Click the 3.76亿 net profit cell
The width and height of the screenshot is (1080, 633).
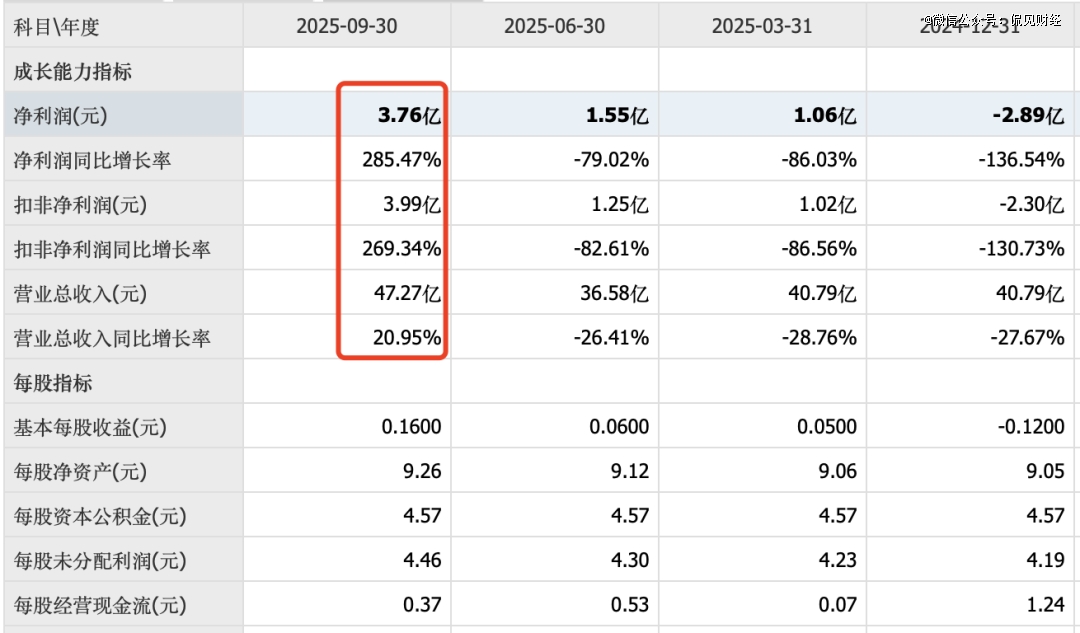(408, 116)
